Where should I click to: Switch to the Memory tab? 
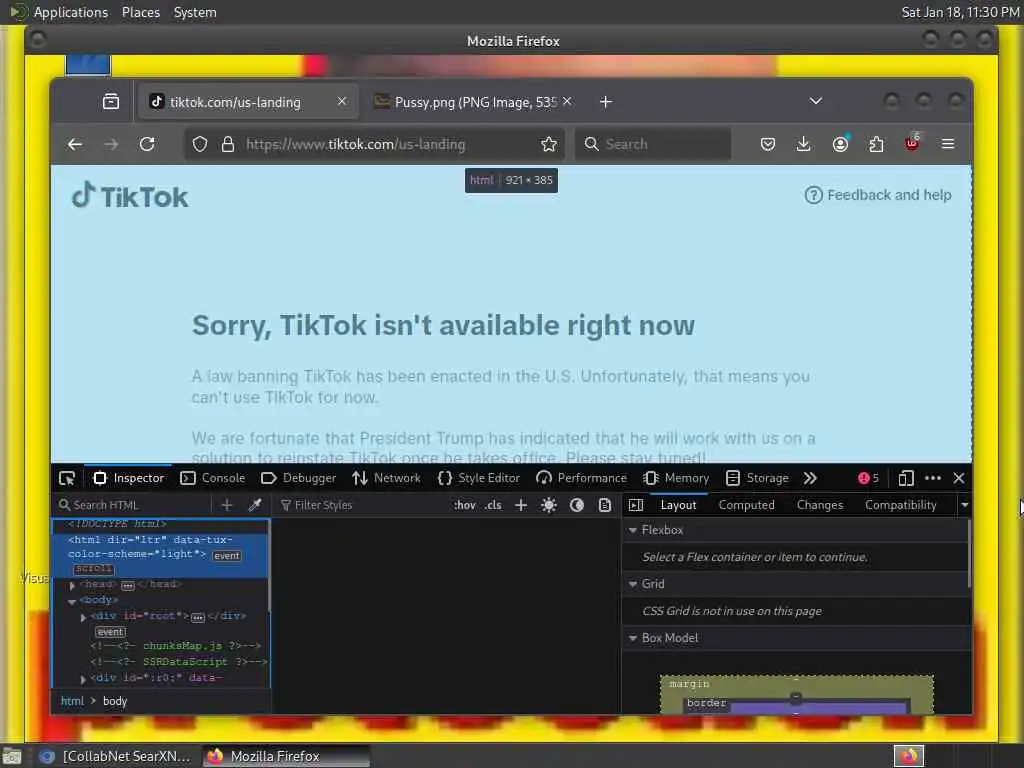coord(676,478)
